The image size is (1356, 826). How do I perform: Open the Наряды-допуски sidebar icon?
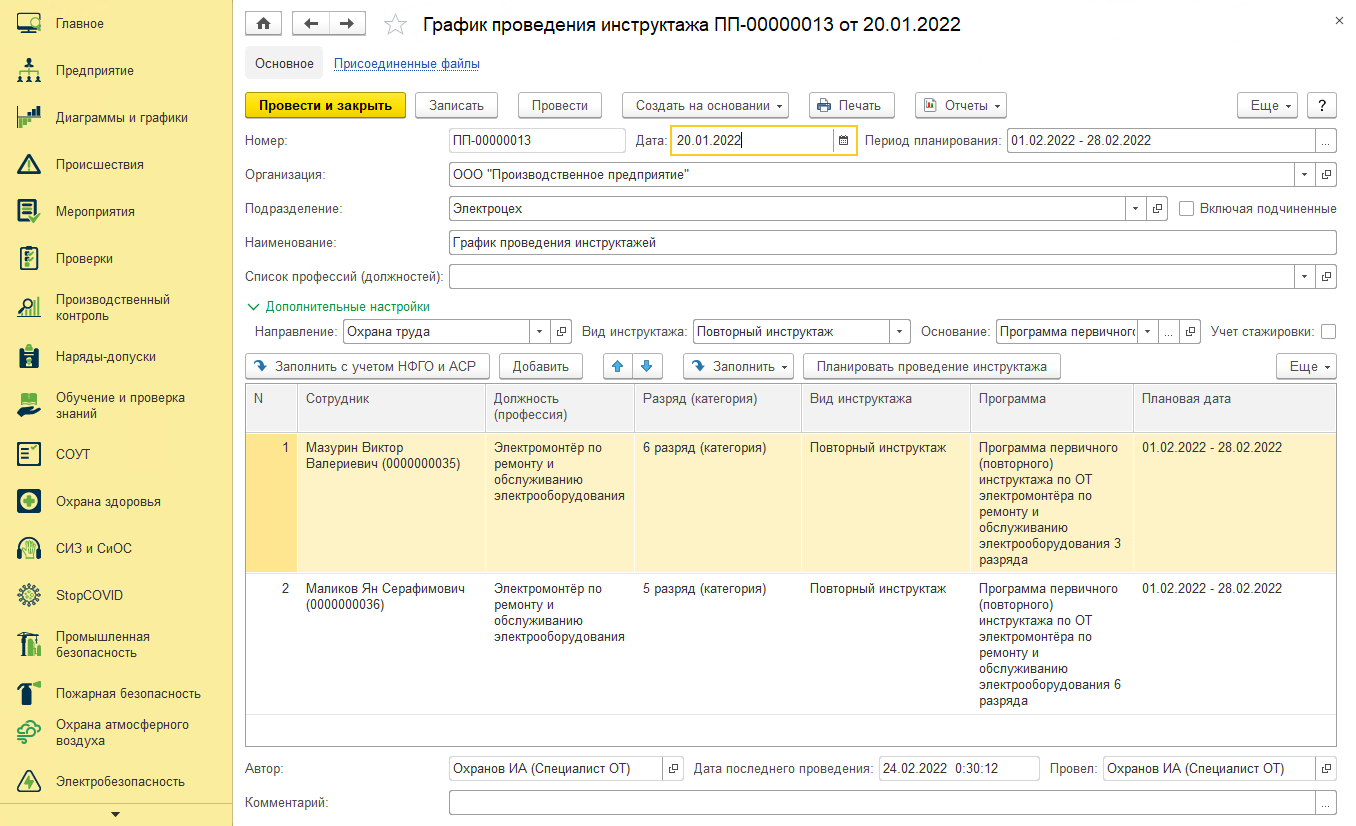[x=28, y=356]
